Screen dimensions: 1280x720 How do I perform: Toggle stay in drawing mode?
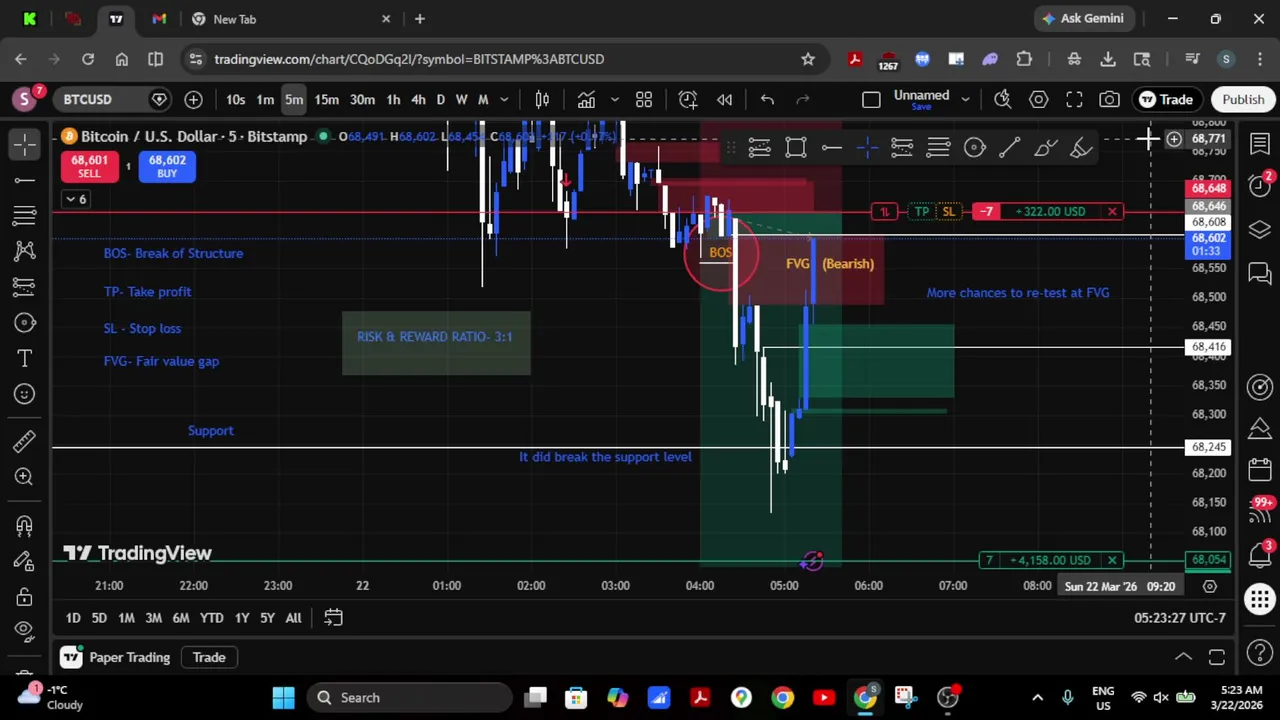click(x=25, y=560)
